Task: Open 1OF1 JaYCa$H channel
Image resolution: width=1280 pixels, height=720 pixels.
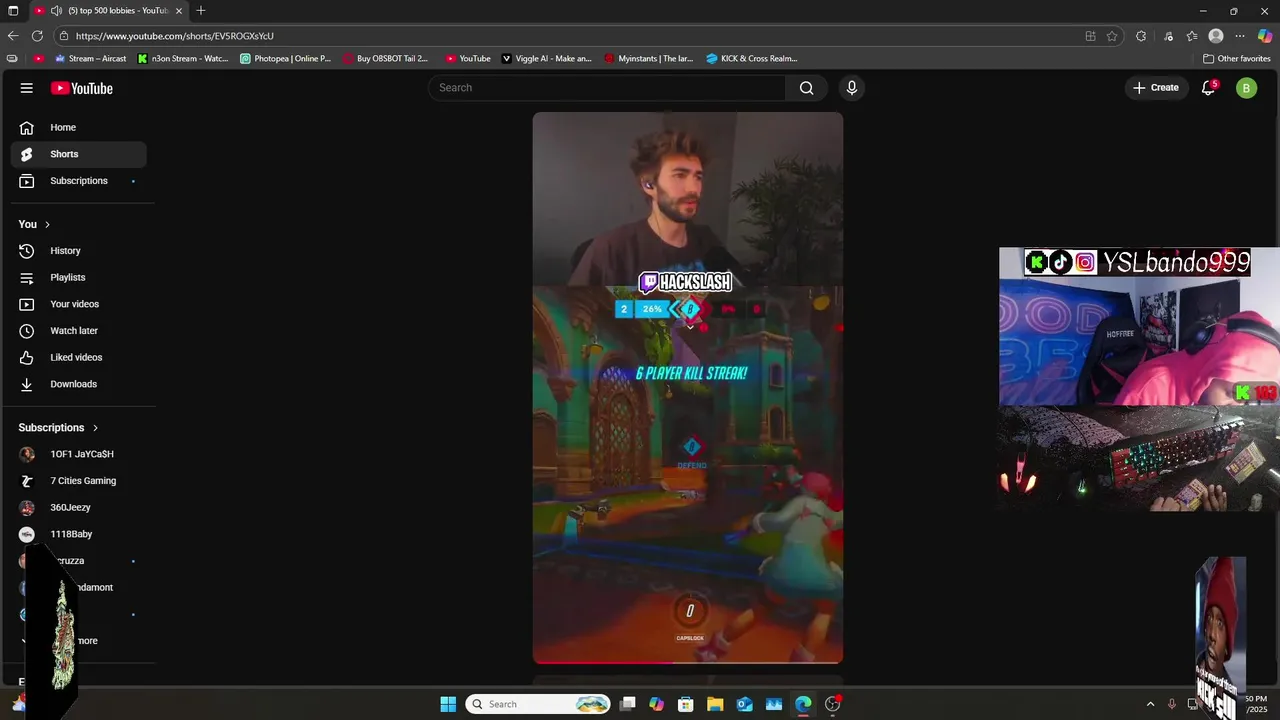Action: coord(78,454)
